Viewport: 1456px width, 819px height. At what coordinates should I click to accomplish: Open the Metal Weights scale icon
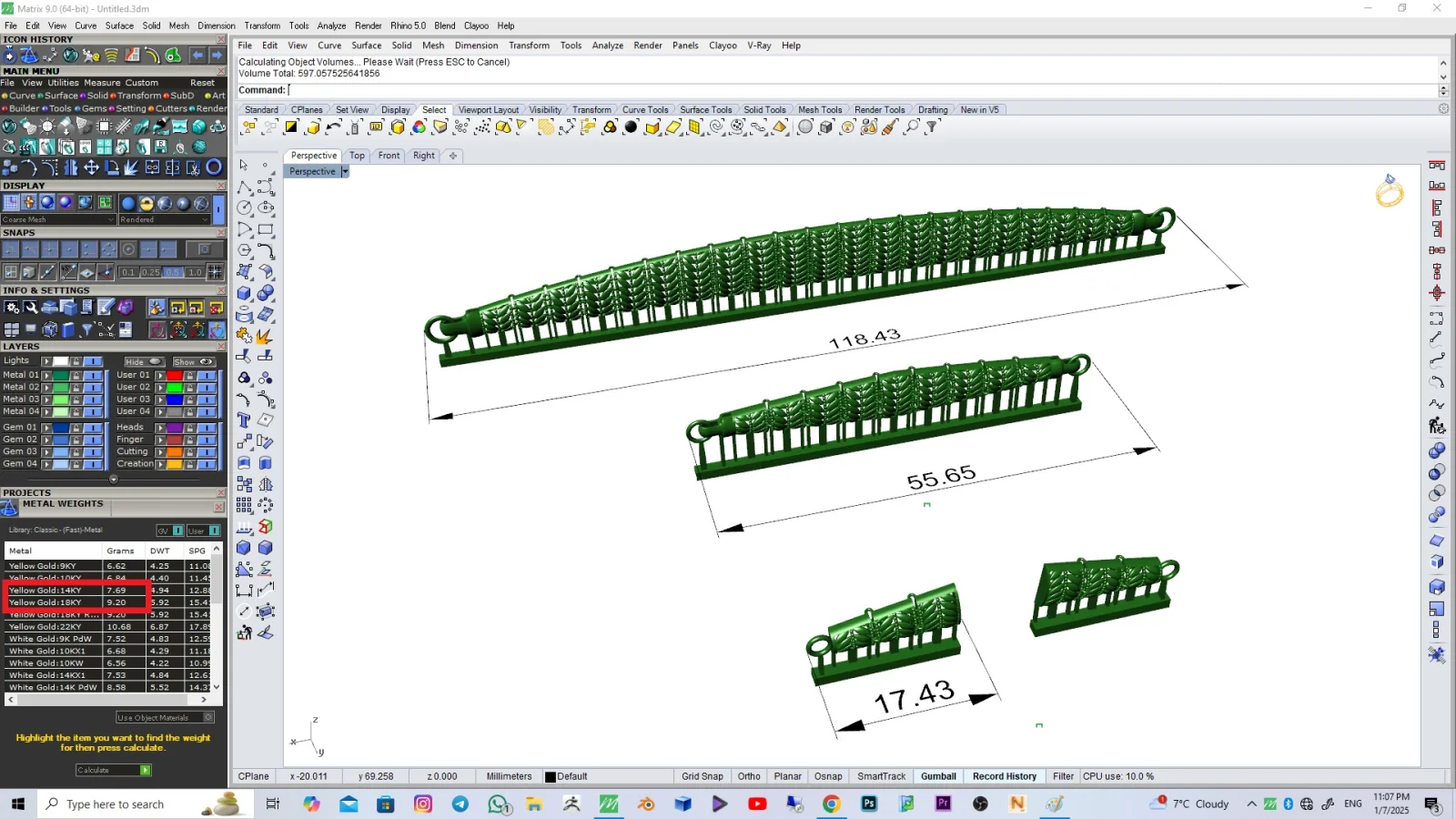click(x=10, y=507)
